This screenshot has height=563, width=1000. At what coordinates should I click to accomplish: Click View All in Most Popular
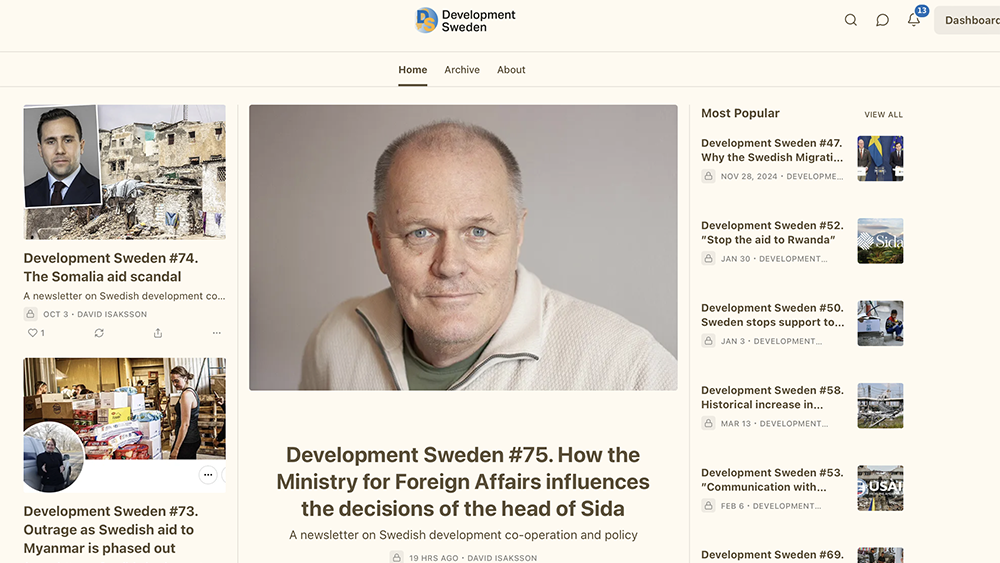click(x=883, y=115)
